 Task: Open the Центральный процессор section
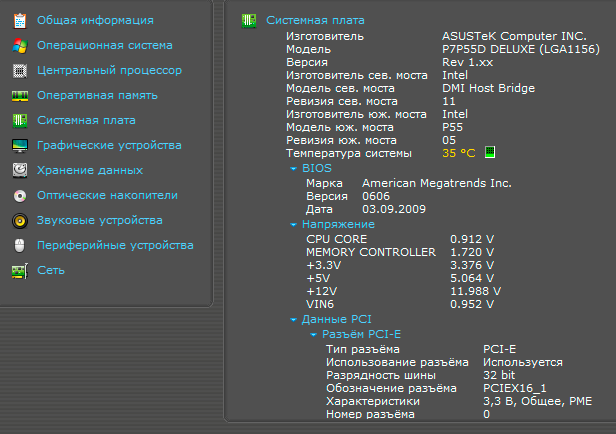pos(109,70)
